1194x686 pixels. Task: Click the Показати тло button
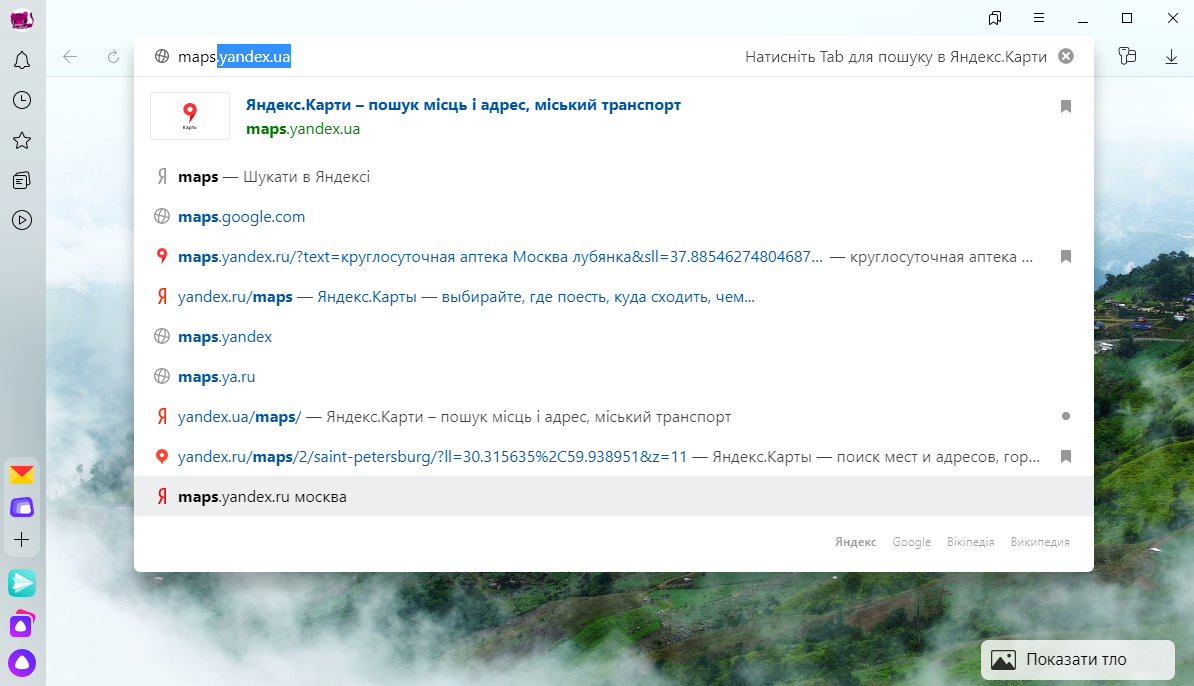tap(1077, 659)
